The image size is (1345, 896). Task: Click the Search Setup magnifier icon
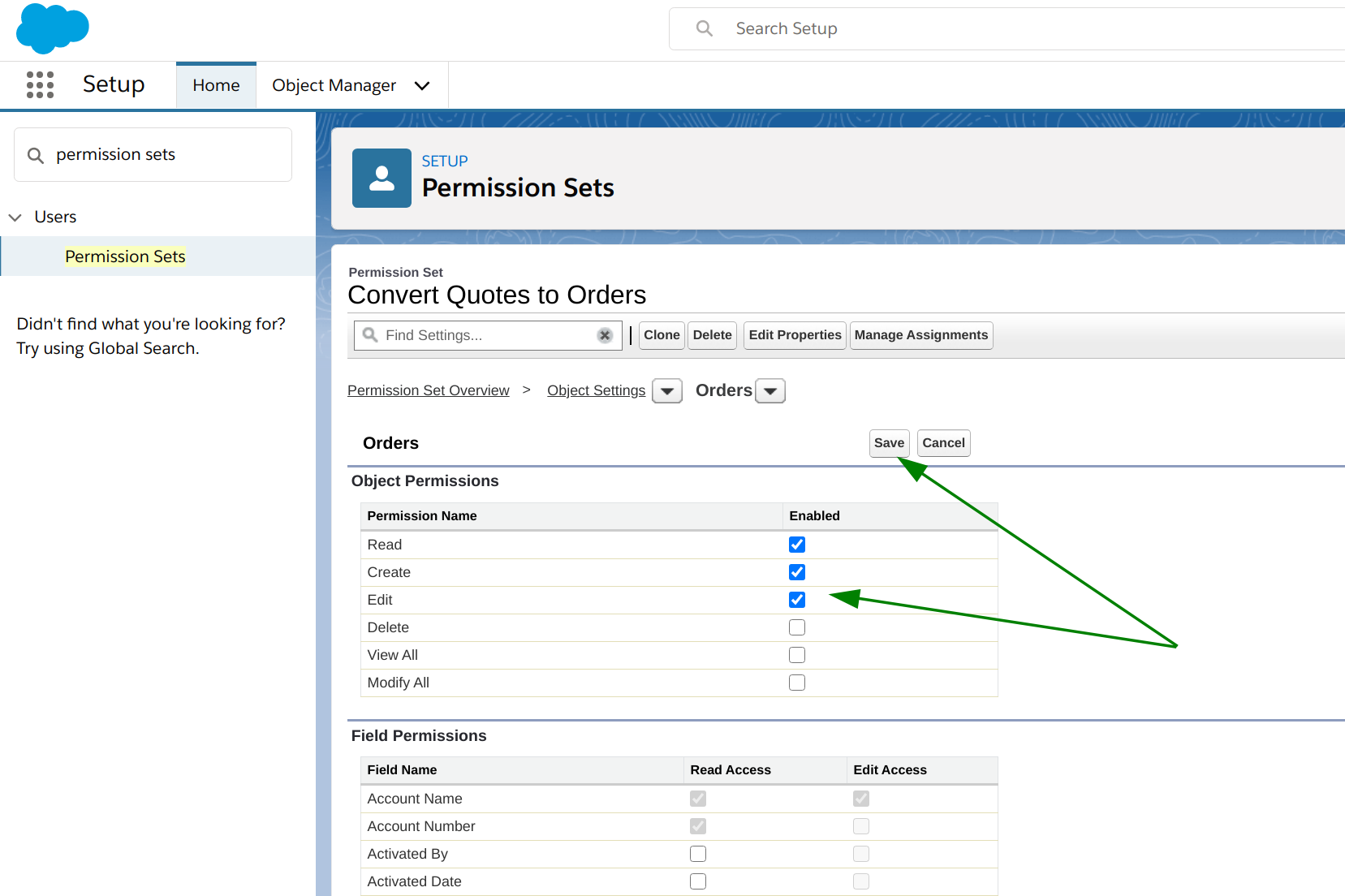coord(705,28)
